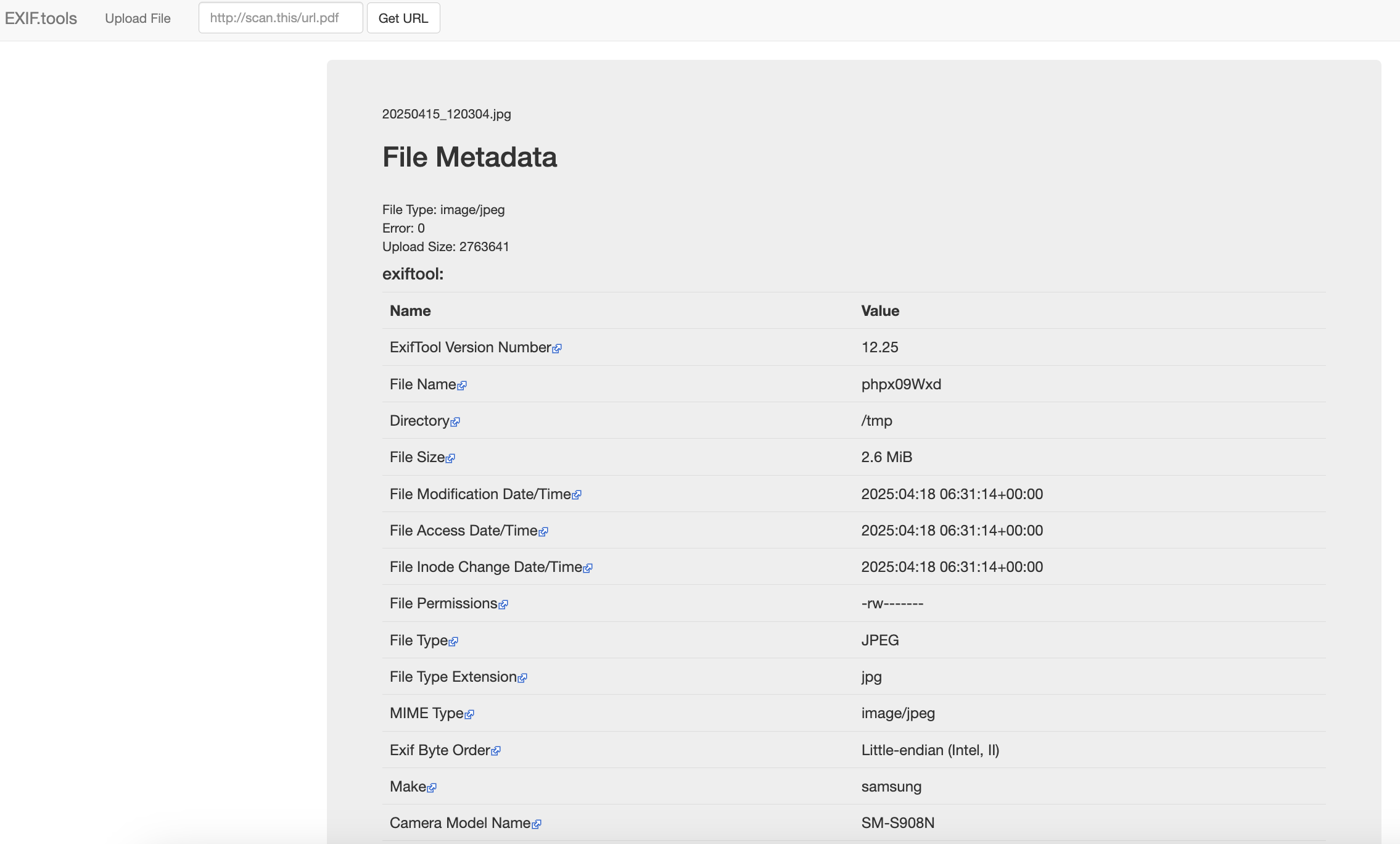Screen dimensions: 1400x844
Task: Open the Upload File menu item
Action: coord(138,19)
